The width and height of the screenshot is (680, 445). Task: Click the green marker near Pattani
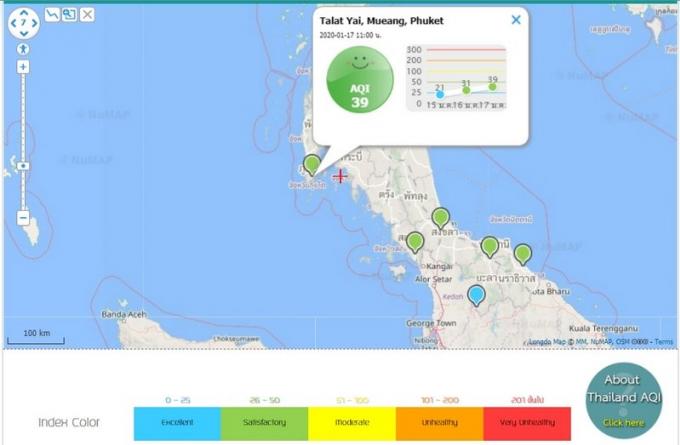click(490, 247)
